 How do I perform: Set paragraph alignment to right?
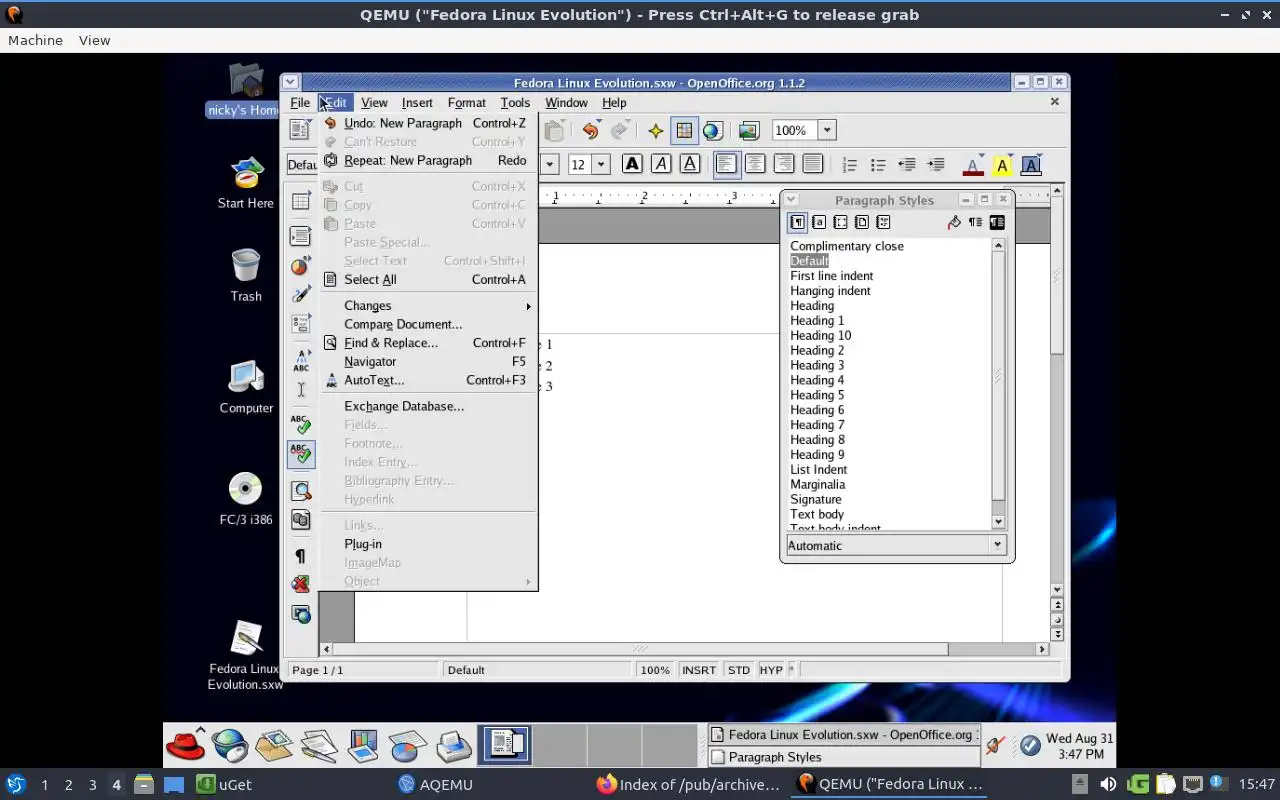[784, 164]
